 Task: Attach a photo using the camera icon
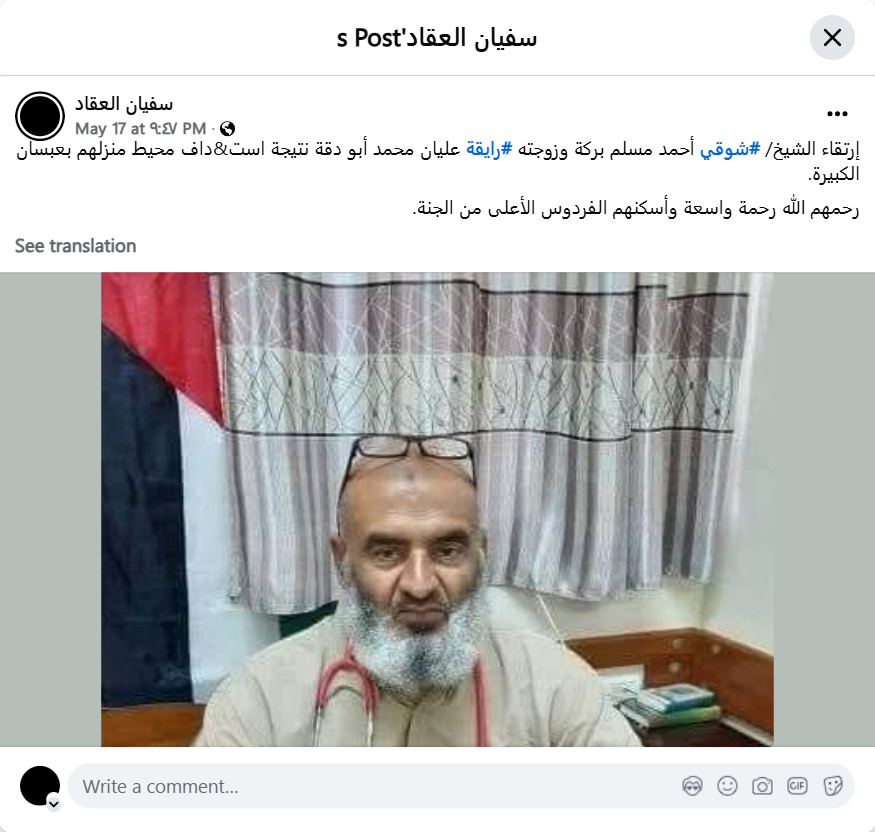click(x=762, y=786)
